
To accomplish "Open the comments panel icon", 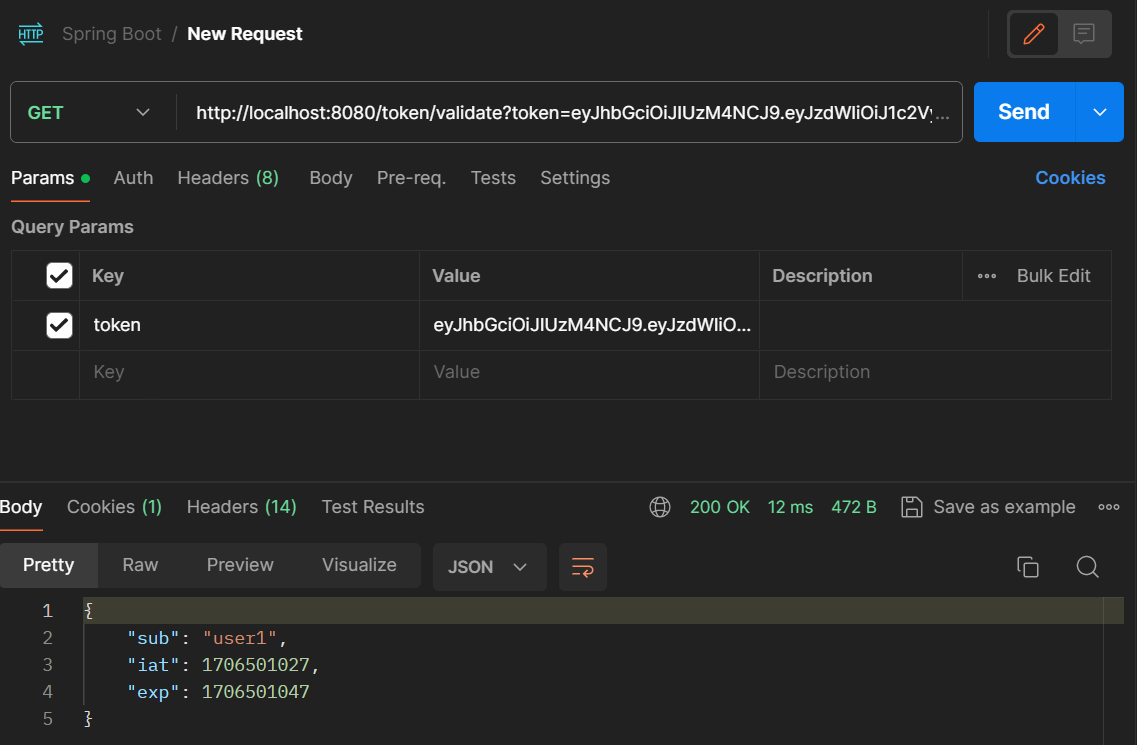I will pyautogui.click(x=1083, y=34).
